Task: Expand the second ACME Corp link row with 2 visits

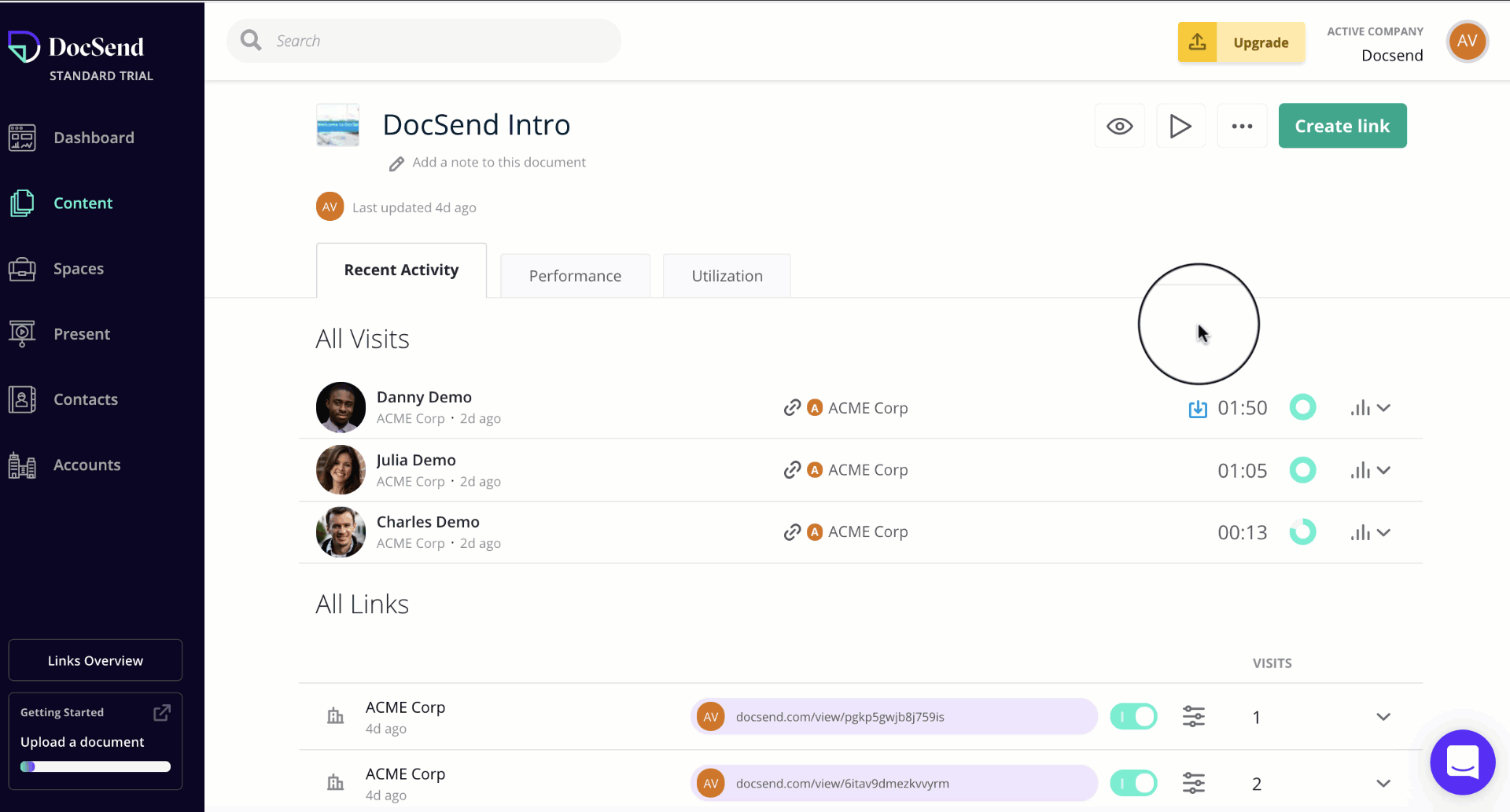Action: coord(1383,784)
